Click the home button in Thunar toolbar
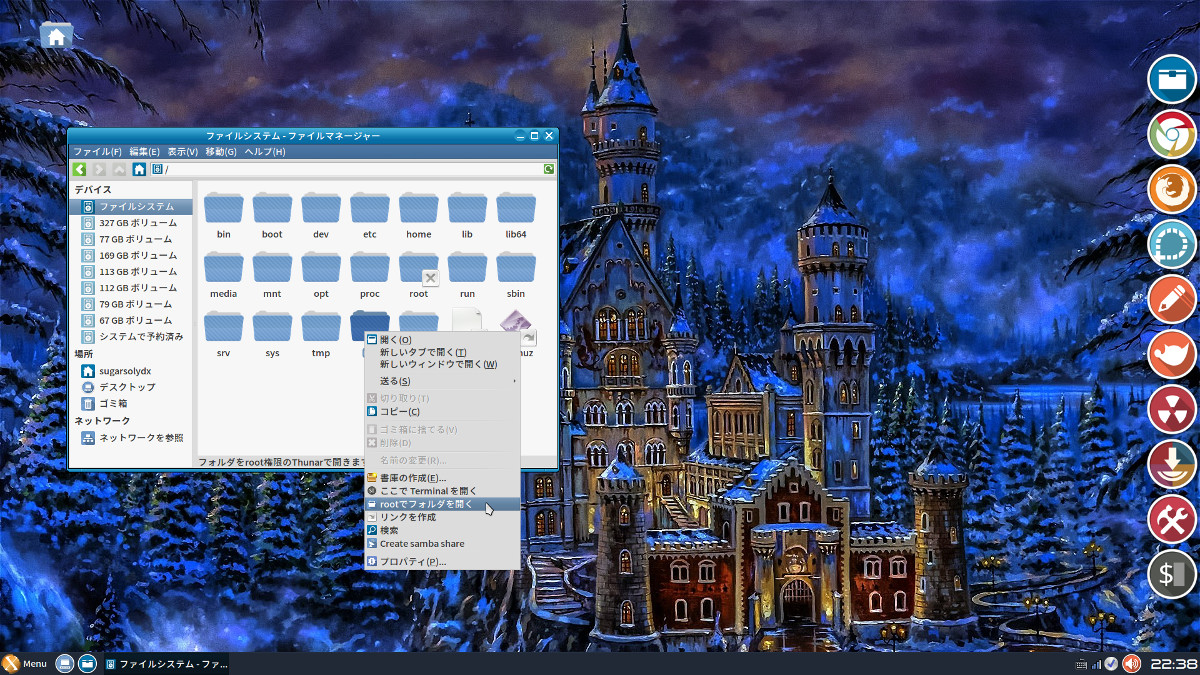Image resolution: width=1200 pixels, height=675 pixels. [139, 169]
